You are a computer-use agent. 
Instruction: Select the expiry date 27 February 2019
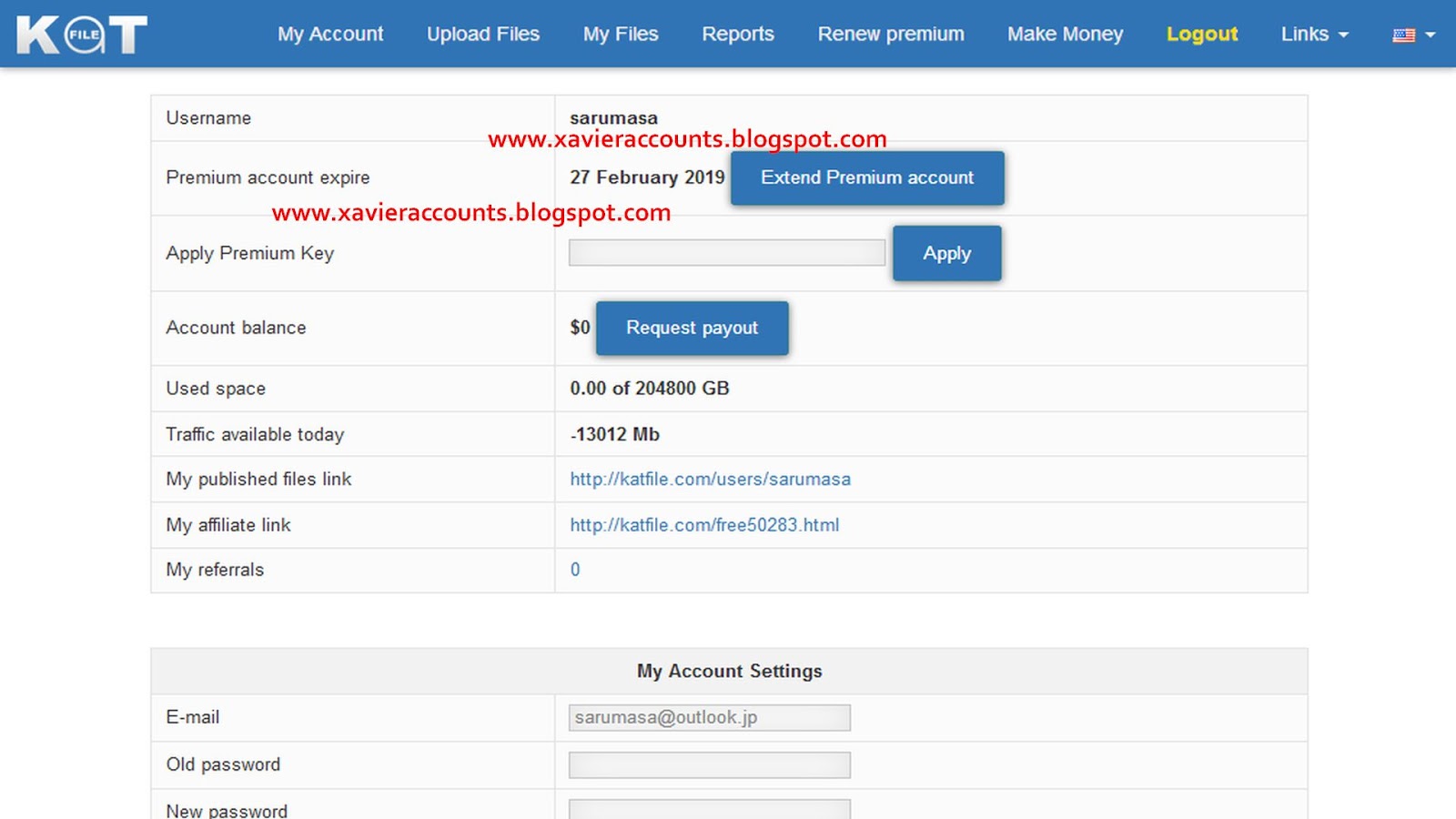pyautogui.click(x=647, y=177)
